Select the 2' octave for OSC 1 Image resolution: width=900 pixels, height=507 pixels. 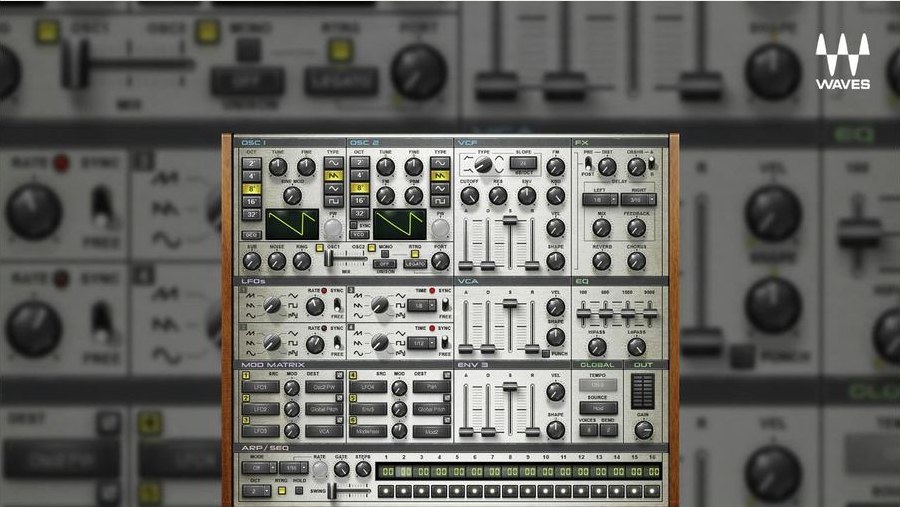point(251,163)
